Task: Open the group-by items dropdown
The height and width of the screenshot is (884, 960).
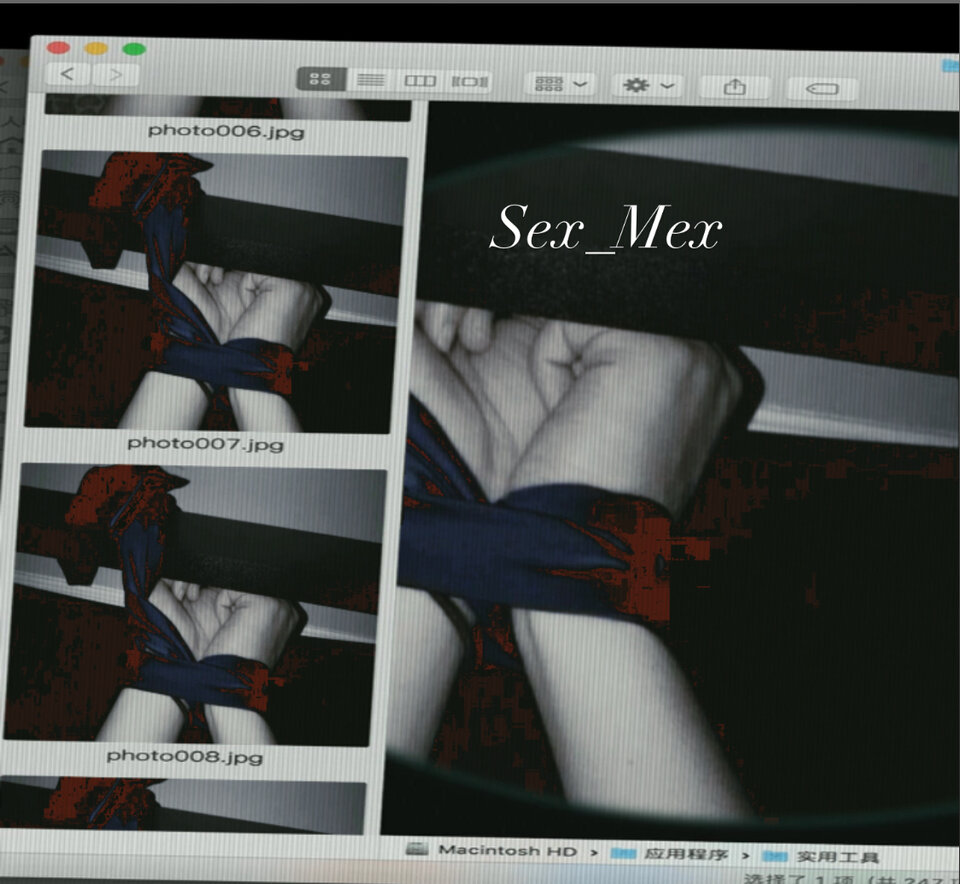Action: 560,84
